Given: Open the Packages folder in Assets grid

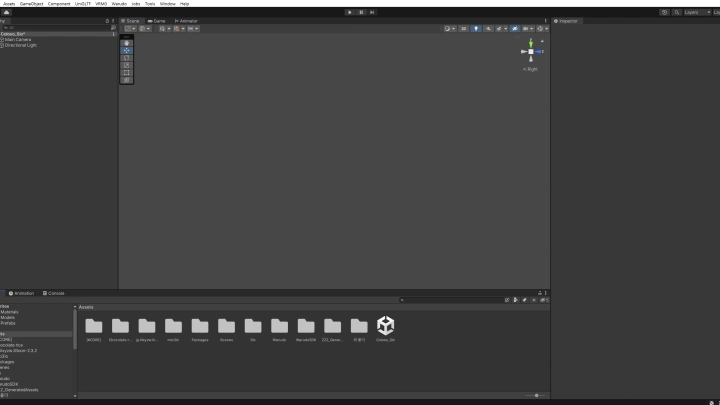Looking at the screenshot, I should [200, 329].
